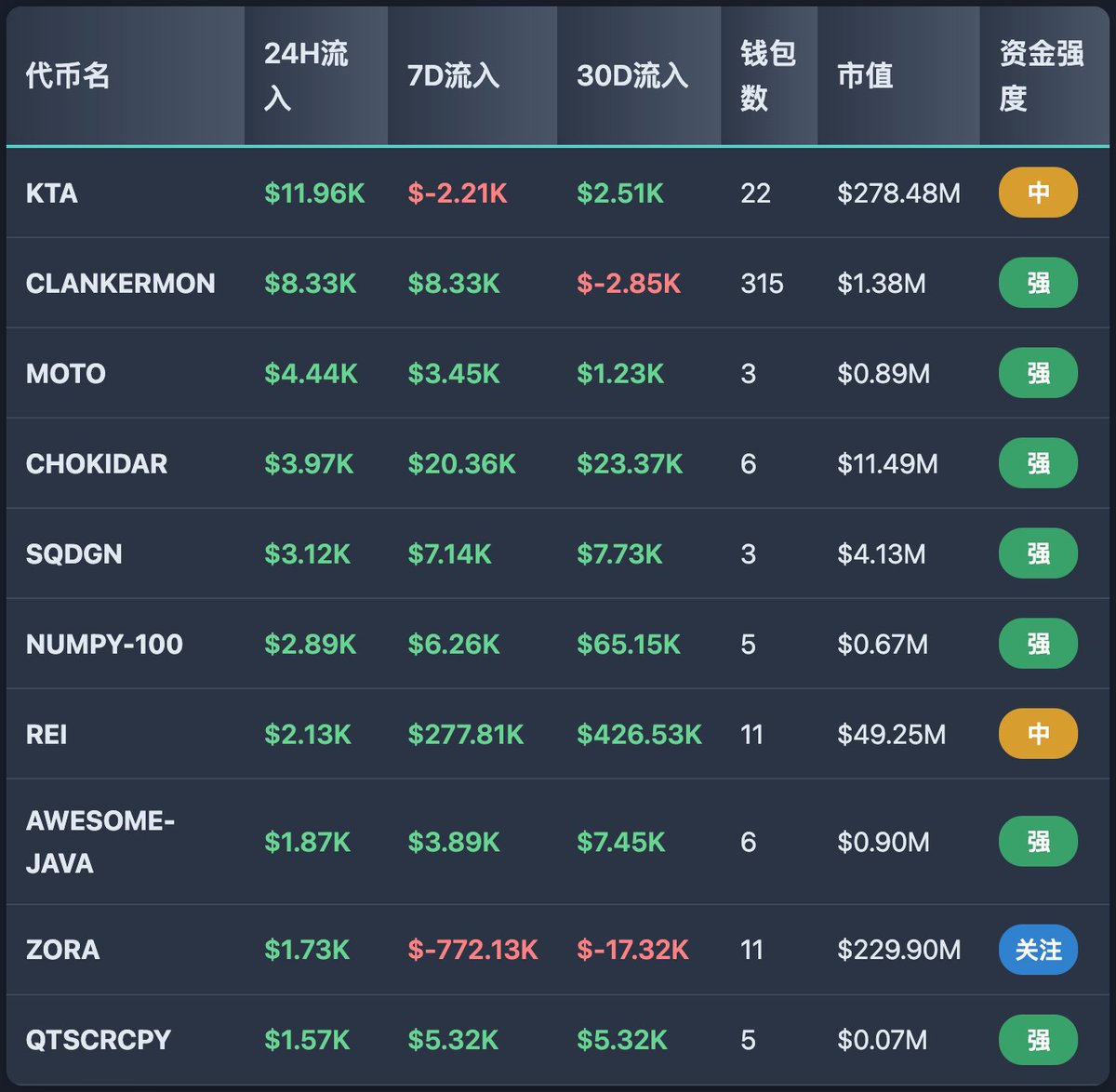Click the green 强 badge for QTSCRCPY
The height and width of the screenshot is (1092, 1116).
coord(1038,1040)
